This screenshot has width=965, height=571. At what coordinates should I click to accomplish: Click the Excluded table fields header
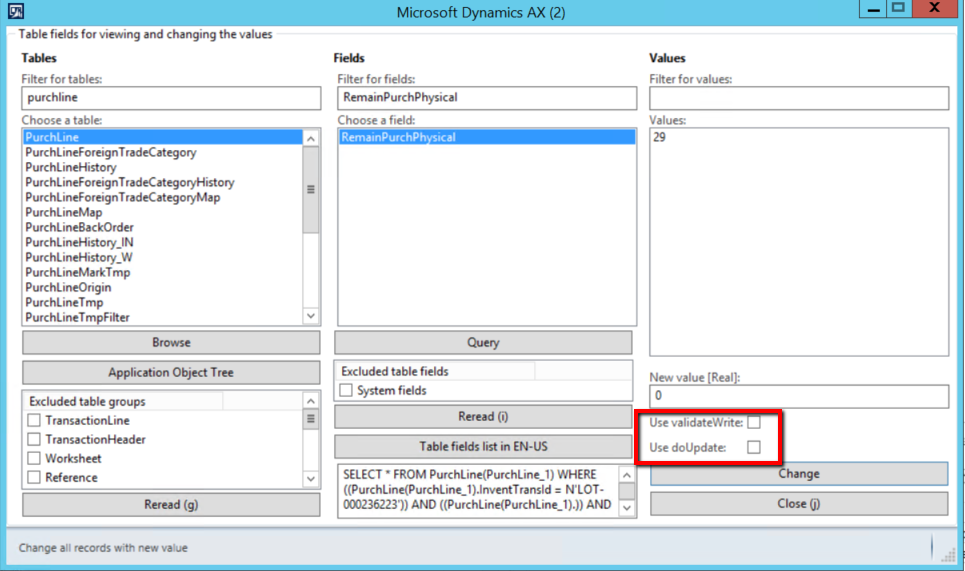(x=435, y=371)
